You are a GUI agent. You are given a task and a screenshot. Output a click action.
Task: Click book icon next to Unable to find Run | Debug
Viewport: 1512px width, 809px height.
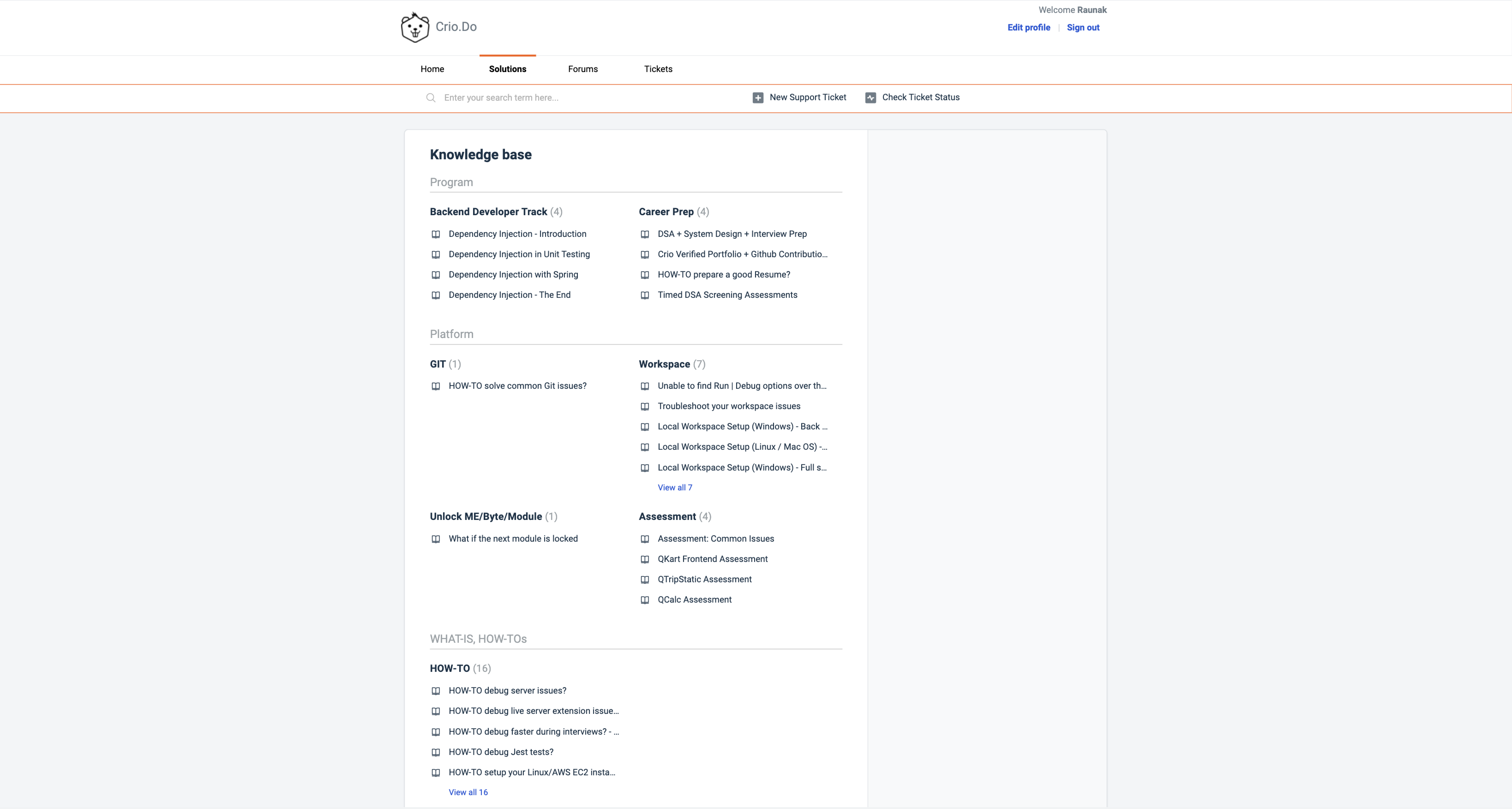645,386
